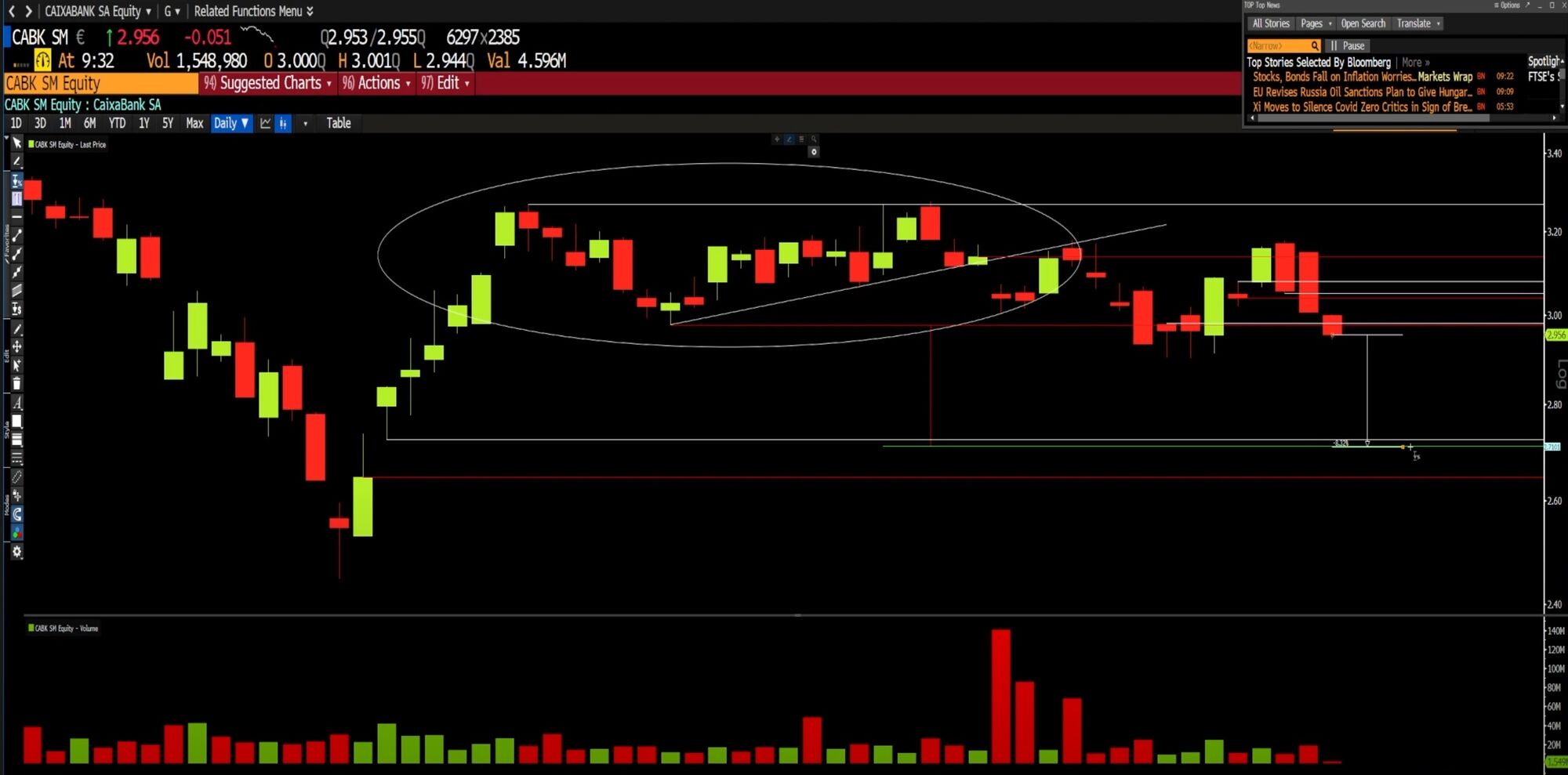This screenshot has height=775, width=1568.
Task: Switch to the Table view
Action: coord(339,123)
